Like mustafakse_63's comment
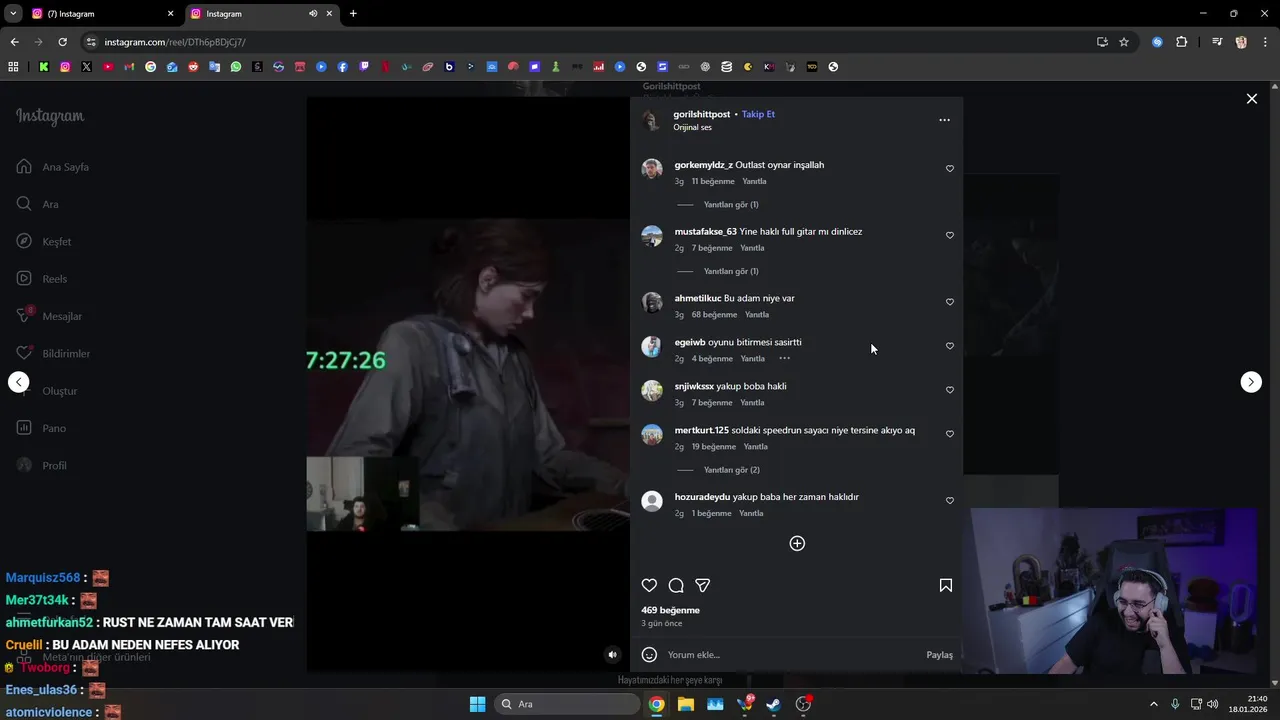The height and width of the screenshot is (720, 1280). point(950,236)
